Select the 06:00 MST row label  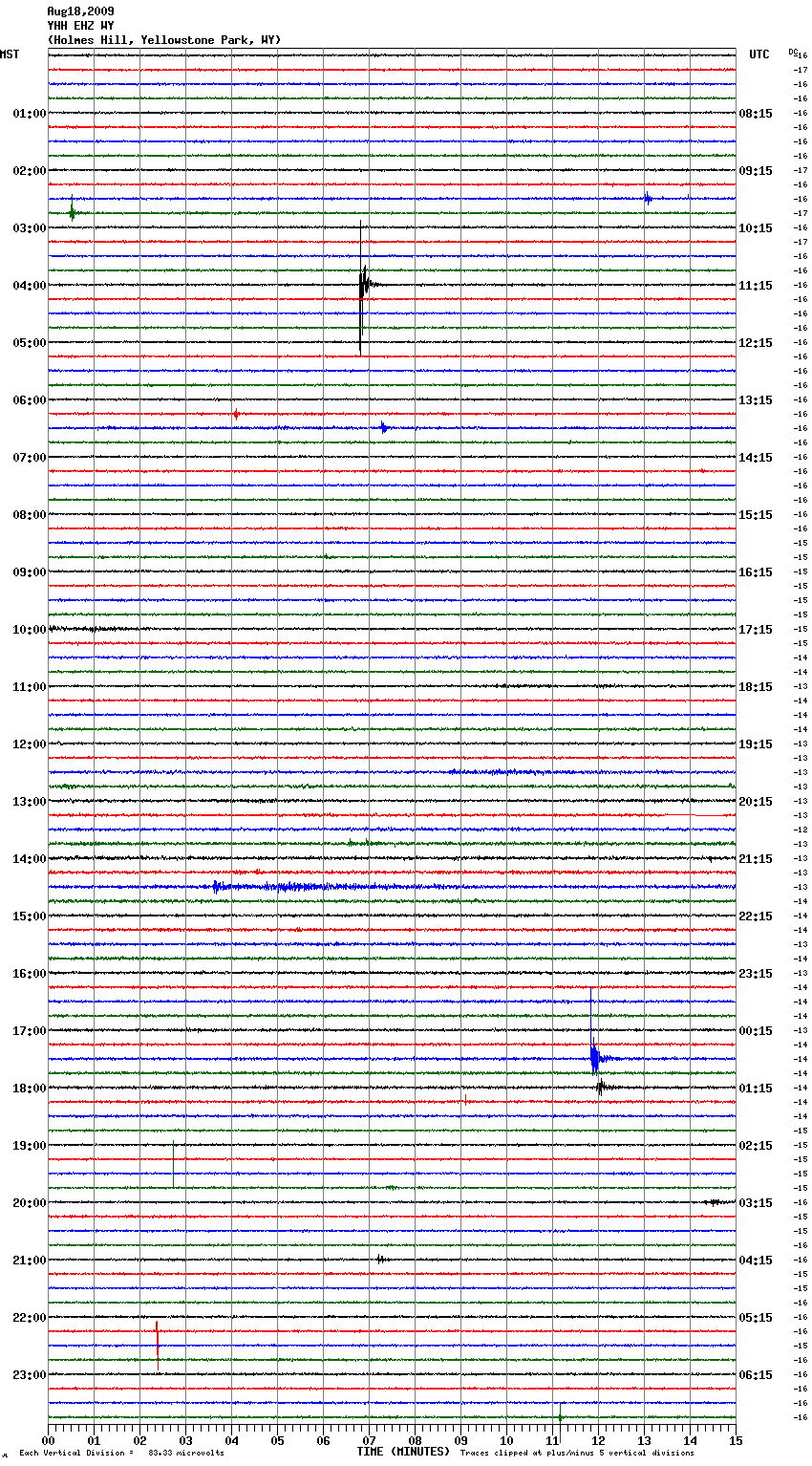click(x=30, y=400)
